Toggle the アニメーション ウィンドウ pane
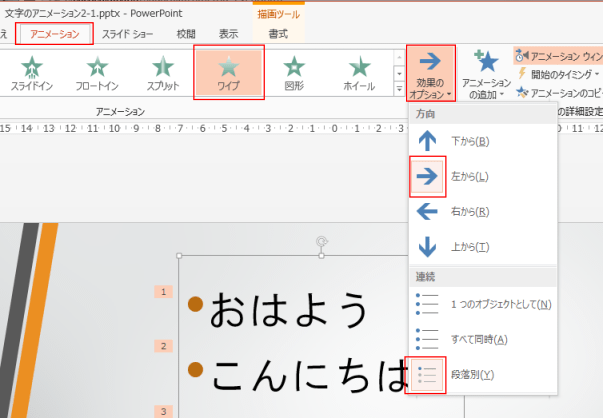 click(x=558, y=56)
